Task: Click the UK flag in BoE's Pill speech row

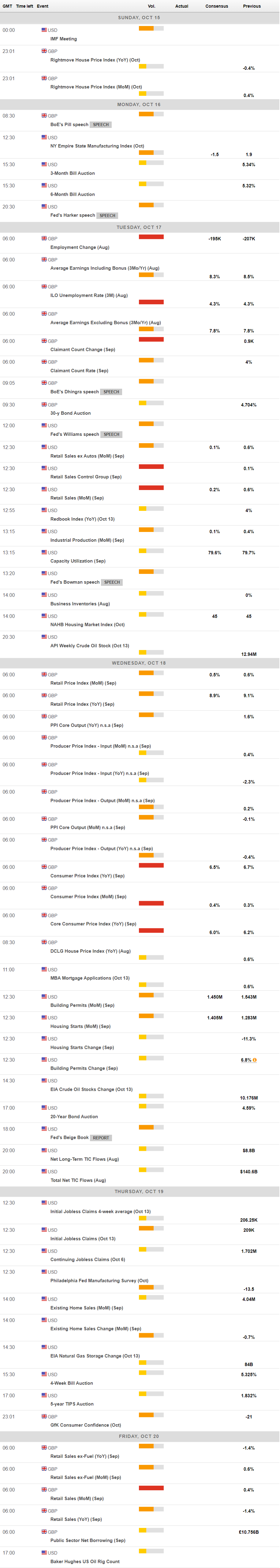Action: [x=44, y=116]
